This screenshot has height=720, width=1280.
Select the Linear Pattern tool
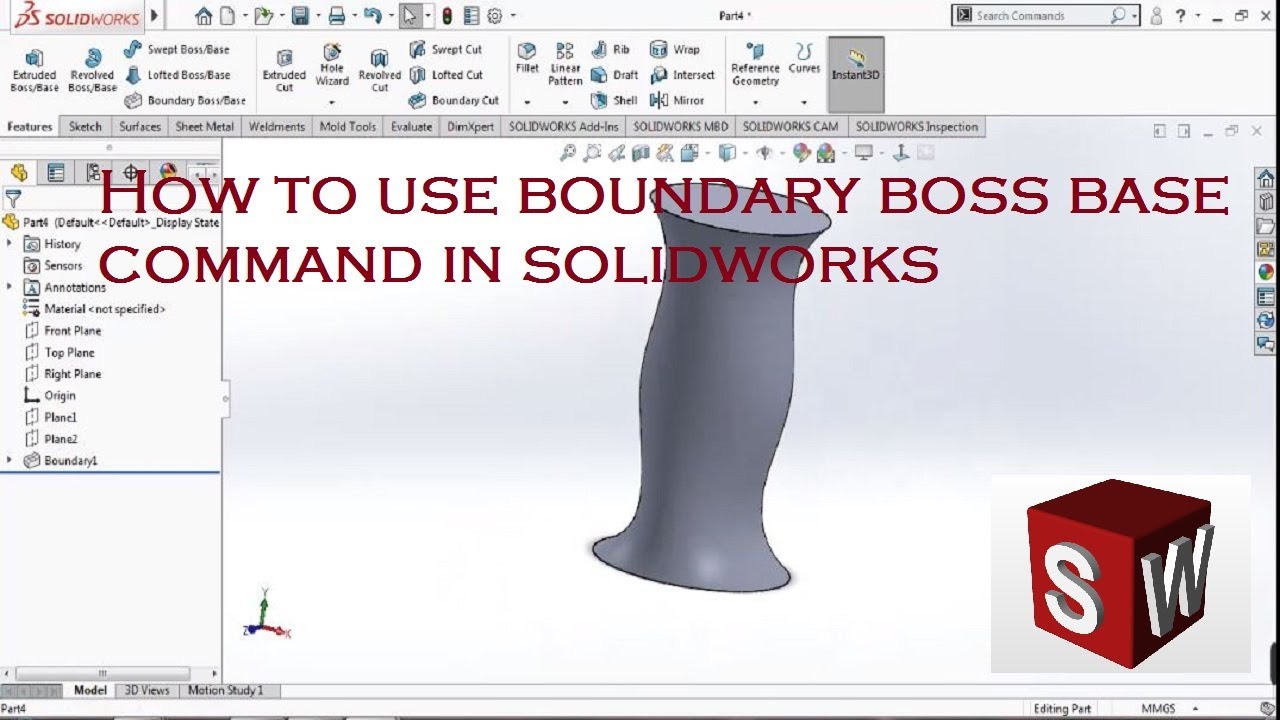[x=565, y=64]
